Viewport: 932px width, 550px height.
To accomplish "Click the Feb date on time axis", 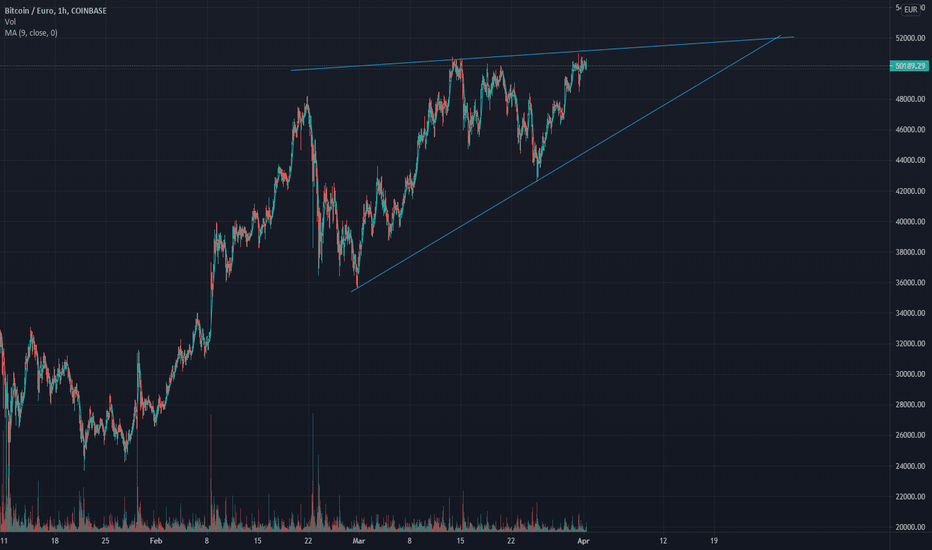I will pos(156,541).
